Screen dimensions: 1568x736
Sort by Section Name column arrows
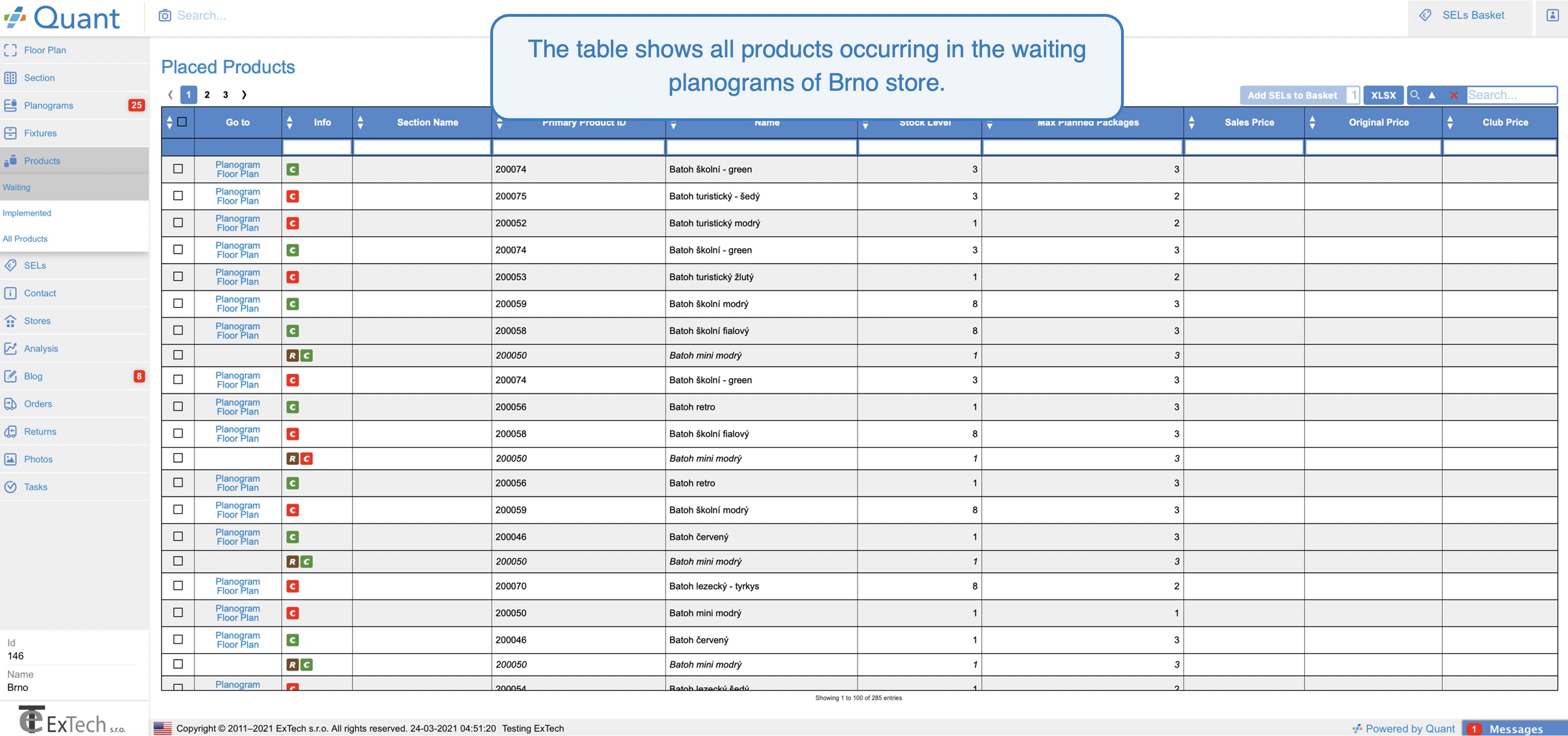[360, 122]
